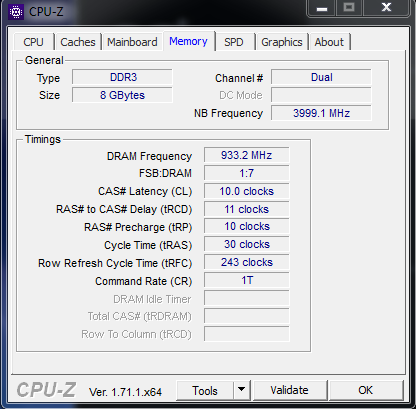Select the Memory tab
The width and height of the screenshot is (416, 409).
[188, 41]
